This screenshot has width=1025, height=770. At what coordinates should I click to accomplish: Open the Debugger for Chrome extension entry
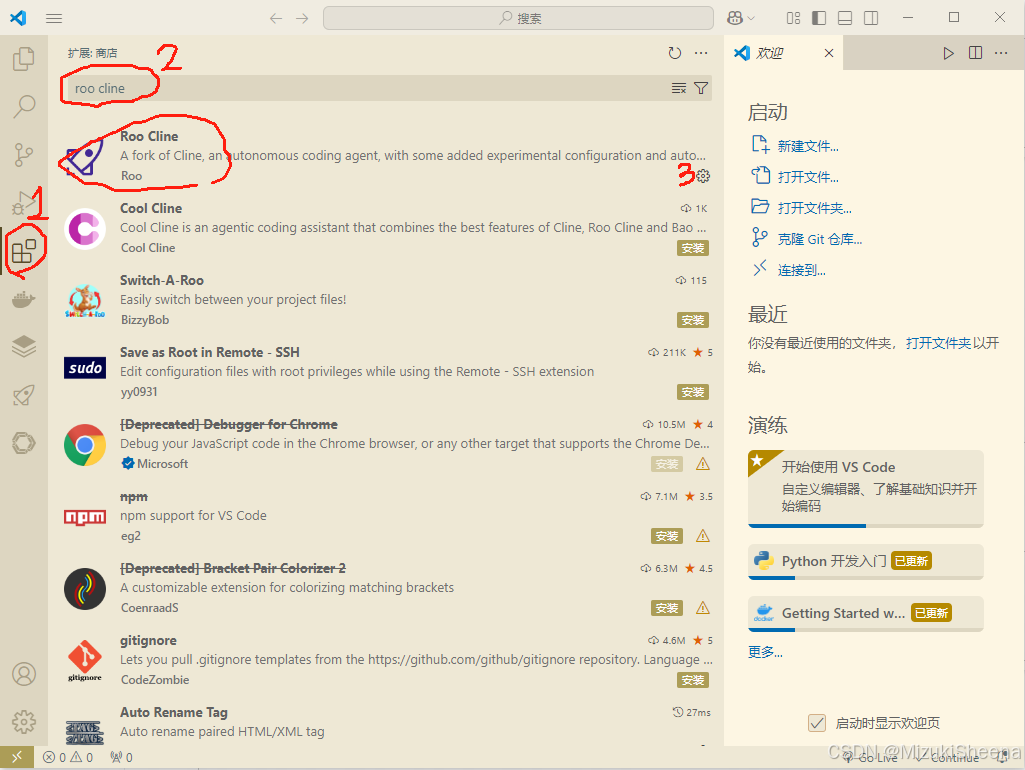[386, 444]
